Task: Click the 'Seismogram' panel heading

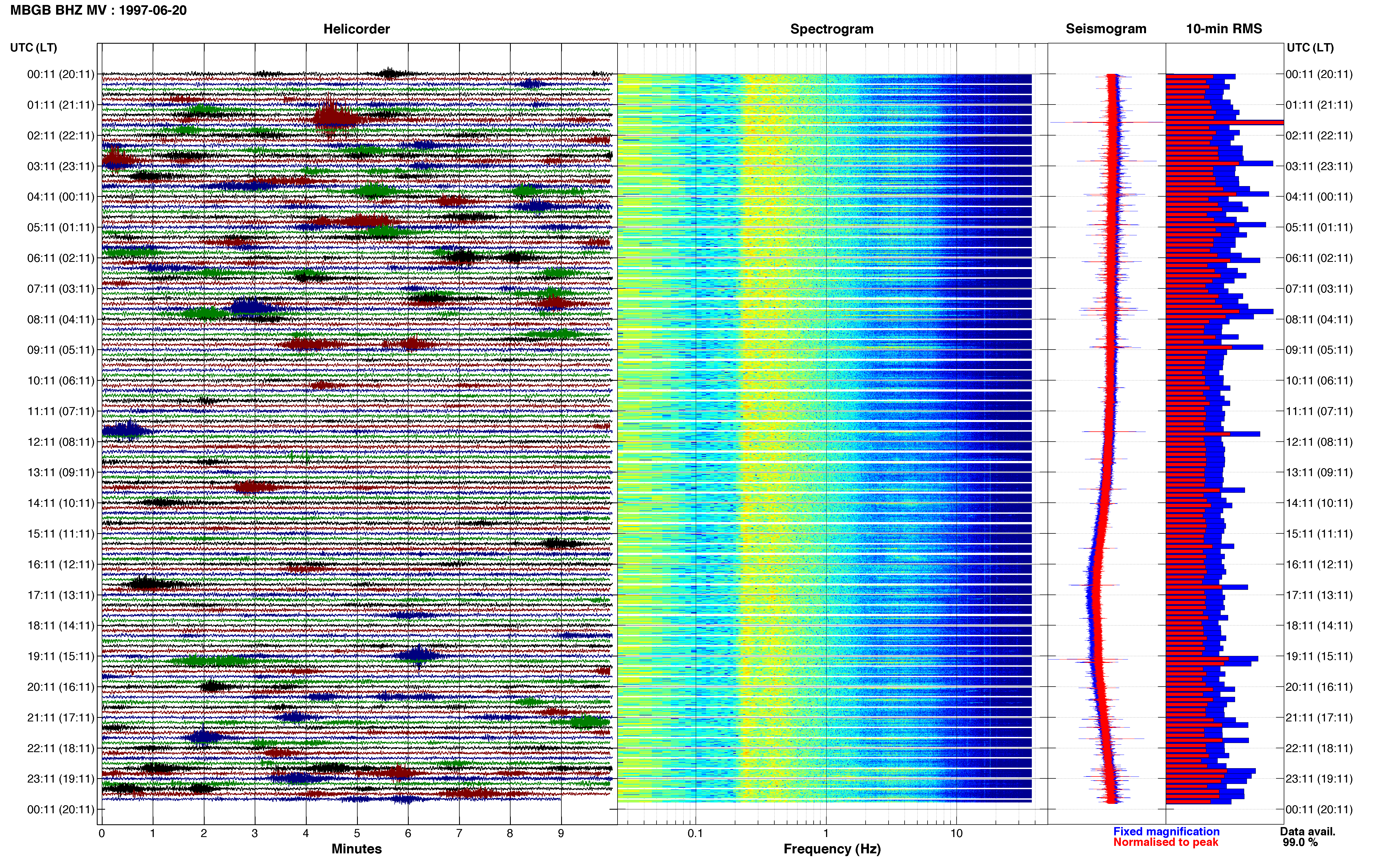Action: coord(1106,29)
